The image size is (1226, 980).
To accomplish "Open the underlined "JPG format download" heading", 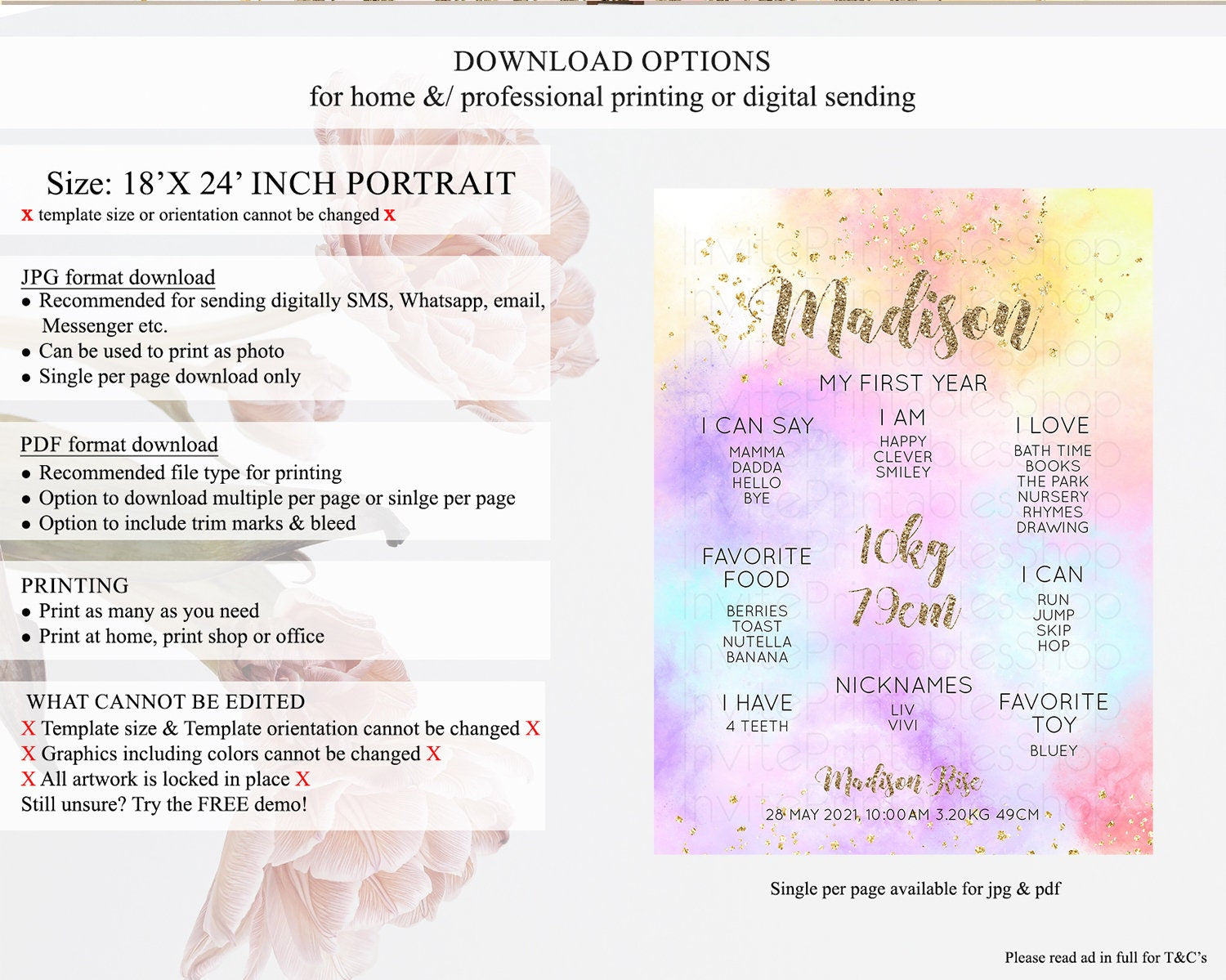I will coord(119,277).
